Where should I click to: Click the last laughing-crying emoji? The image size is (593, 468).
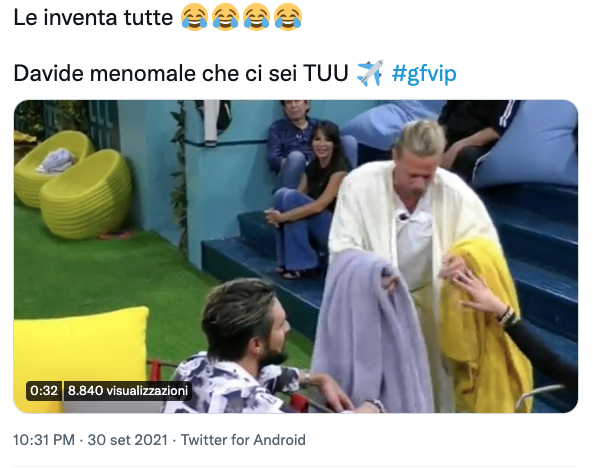(288, 17)
